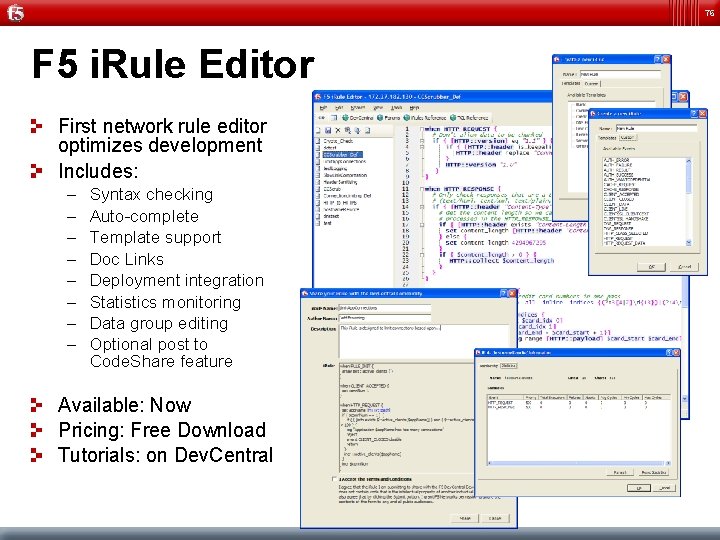Viewport: 720px width, 540px height.
Task: Click the Reset Statistics button
Action: (x=654, y=472)
